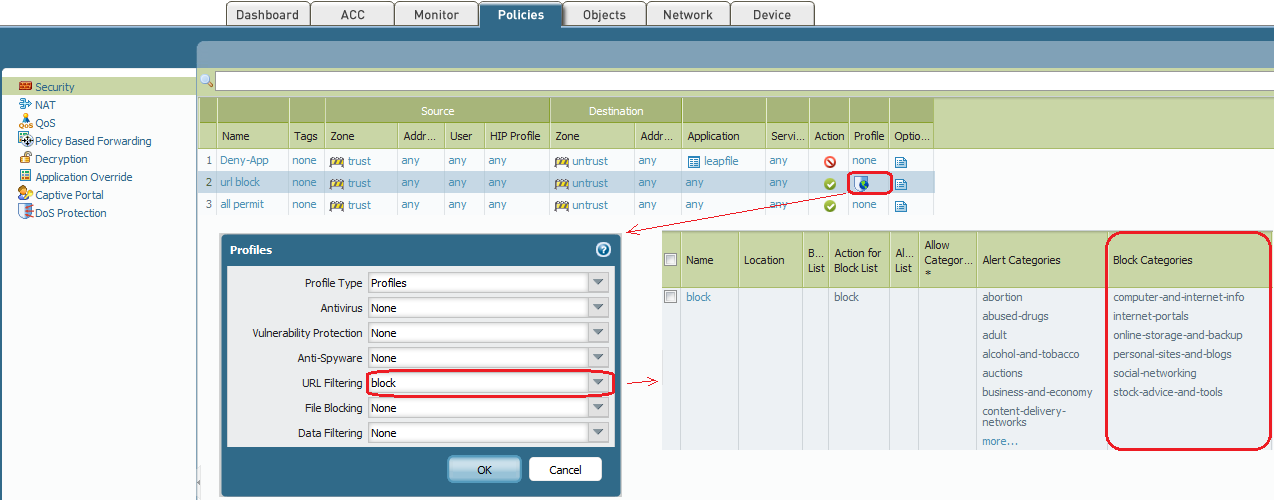Check the block profile row checkbox
The image size is (1274, 500).
coord(671,297)
